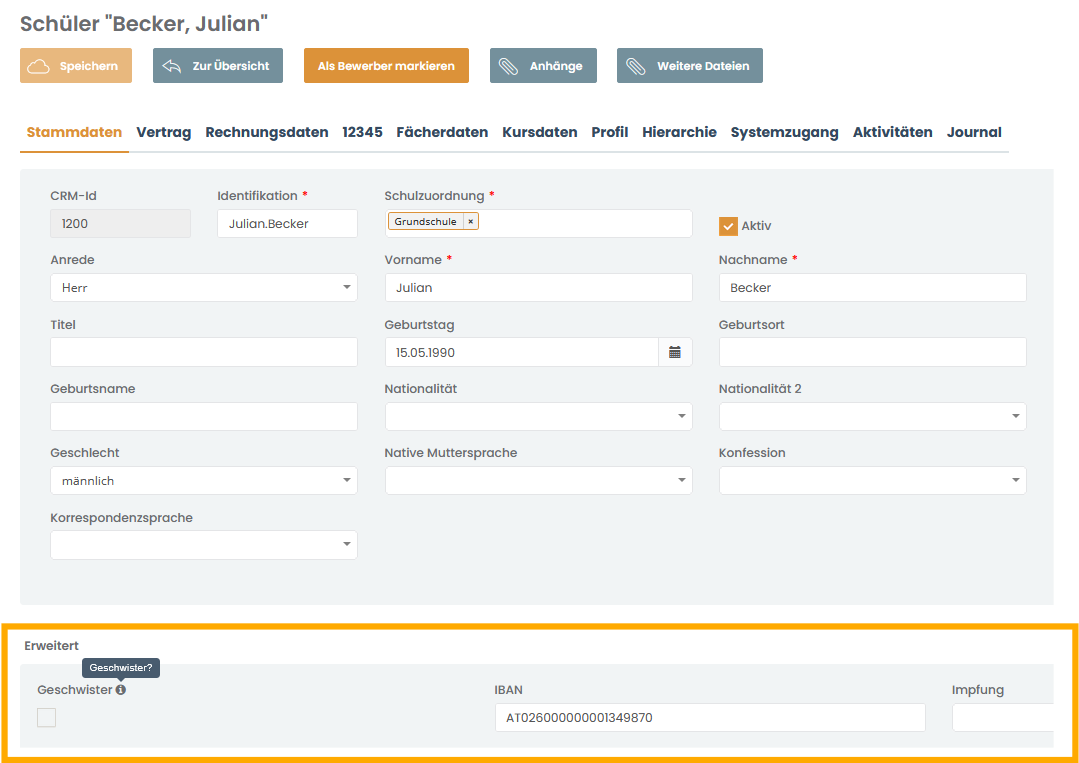Click the back arrow icon on Zur Übersicht
1079x763 pixels.
coord(171,66)
